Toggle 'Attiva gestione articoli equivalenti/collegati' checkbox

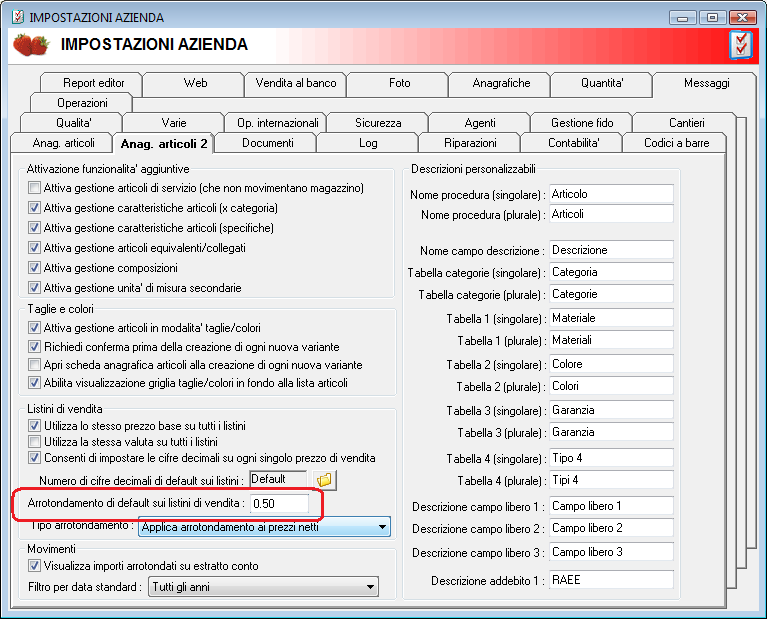[34, 248]
